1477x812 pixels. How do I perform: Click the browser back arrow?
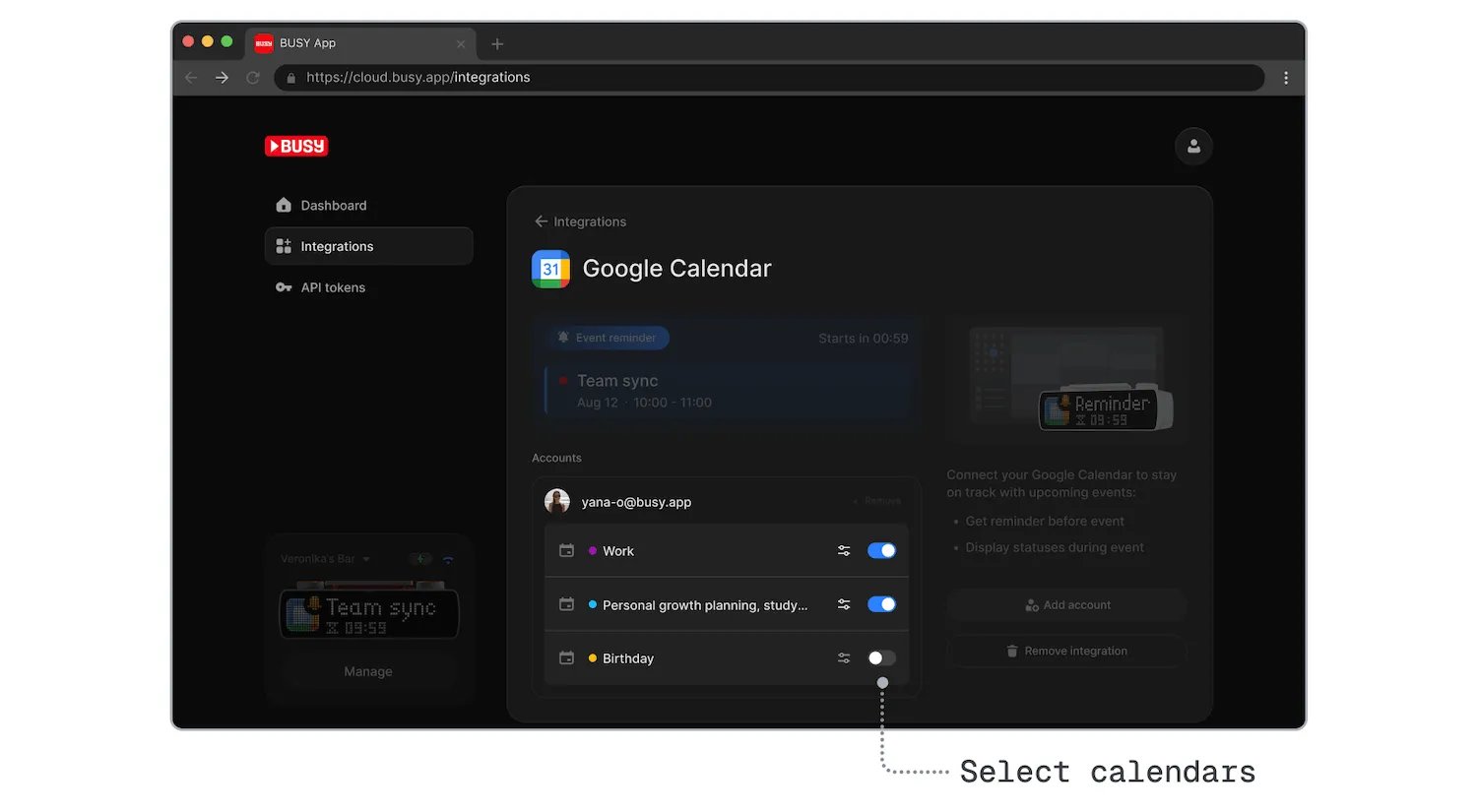click(x=191, y=78)
